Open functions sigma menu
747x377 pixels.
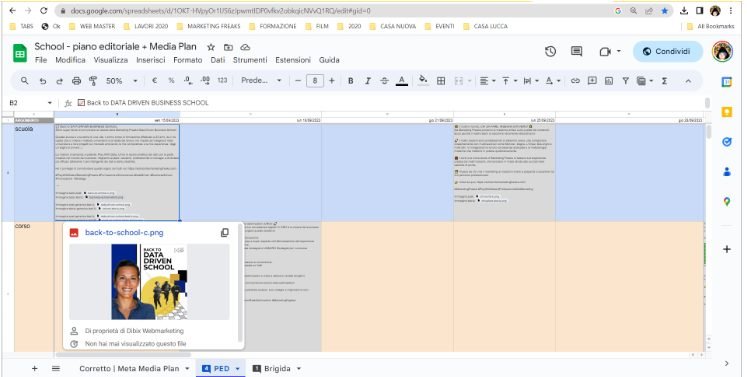click(664, 81)
